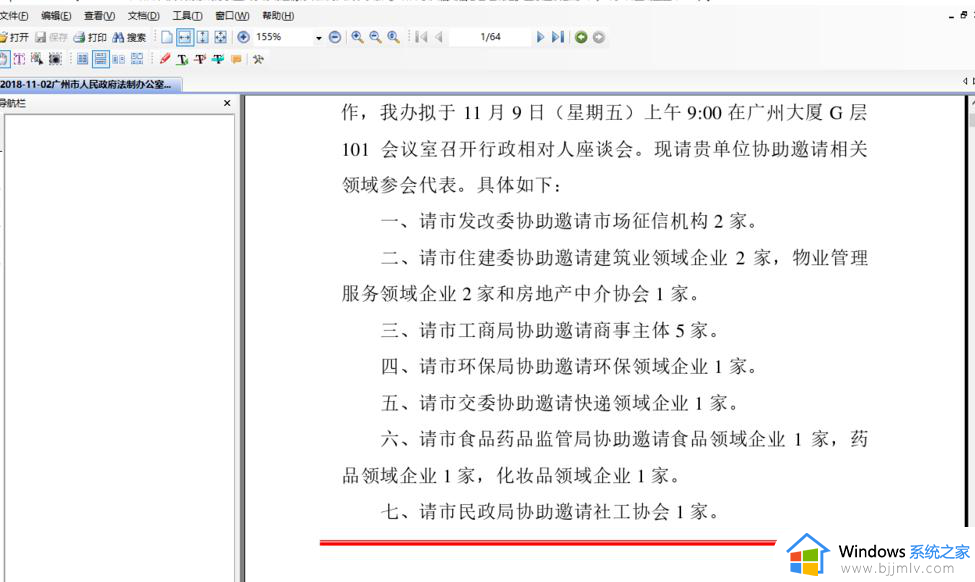Click the 打开 (Open) file toolbar icon
The image size is (975, 582).
pyautogui.click(x=14, y=37)
